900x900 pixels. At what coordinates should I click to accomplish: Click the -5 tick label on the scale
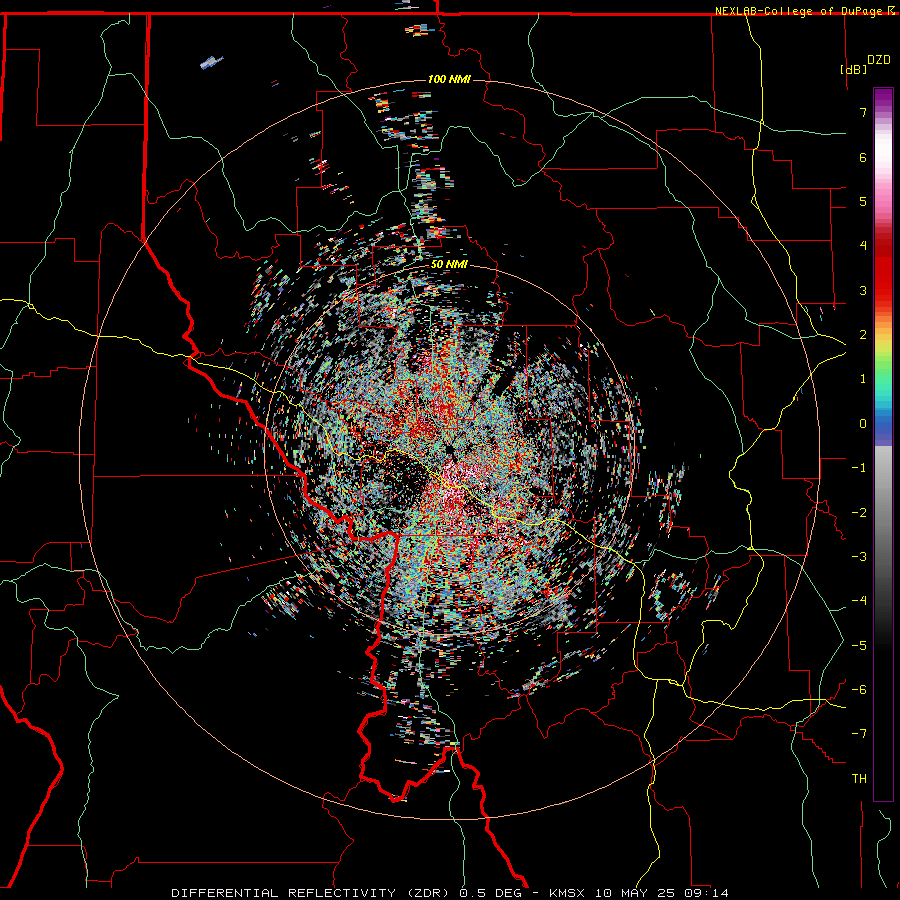point(859,646)
